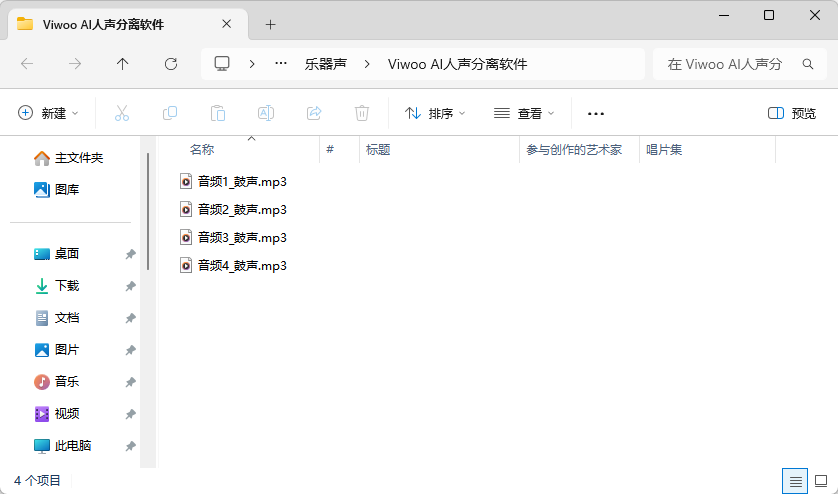Screen dimensions: 838x494
Task: Open 下载 in sidebar
Action: 67,286
